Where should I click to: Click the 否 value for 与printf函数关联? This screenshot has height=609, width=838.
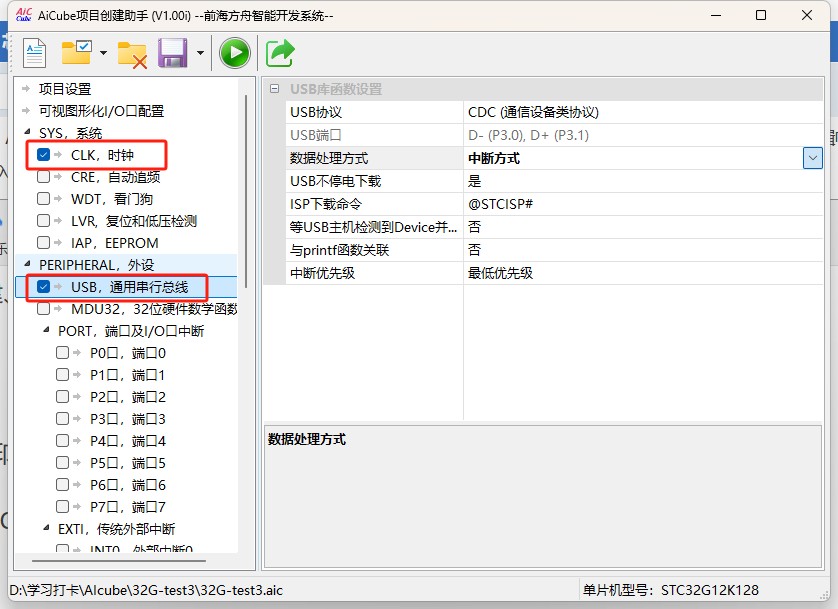pyautogui.click(x=475, y=250)
